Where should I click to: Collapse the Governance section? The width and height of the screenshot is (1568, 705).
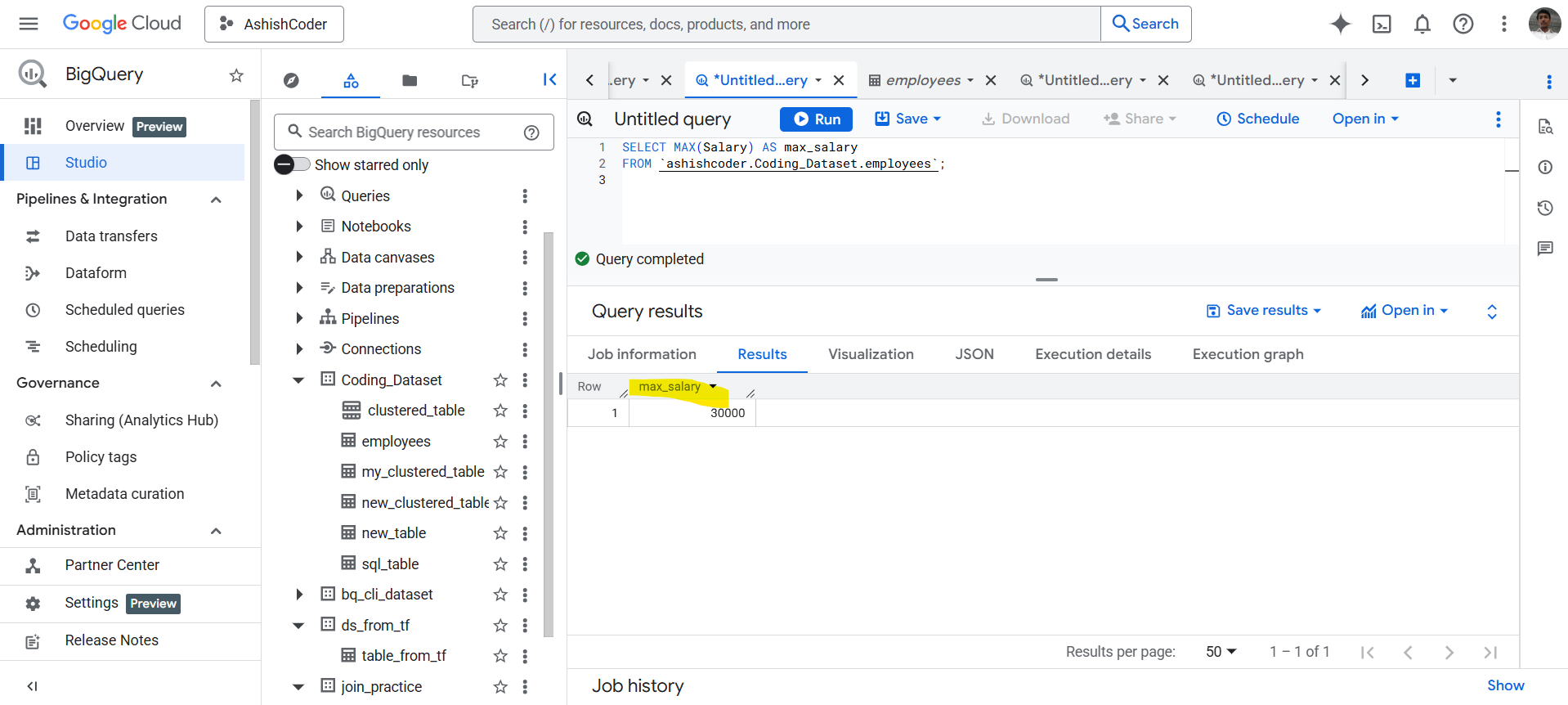pyautogui.click(x=216, y=384)
